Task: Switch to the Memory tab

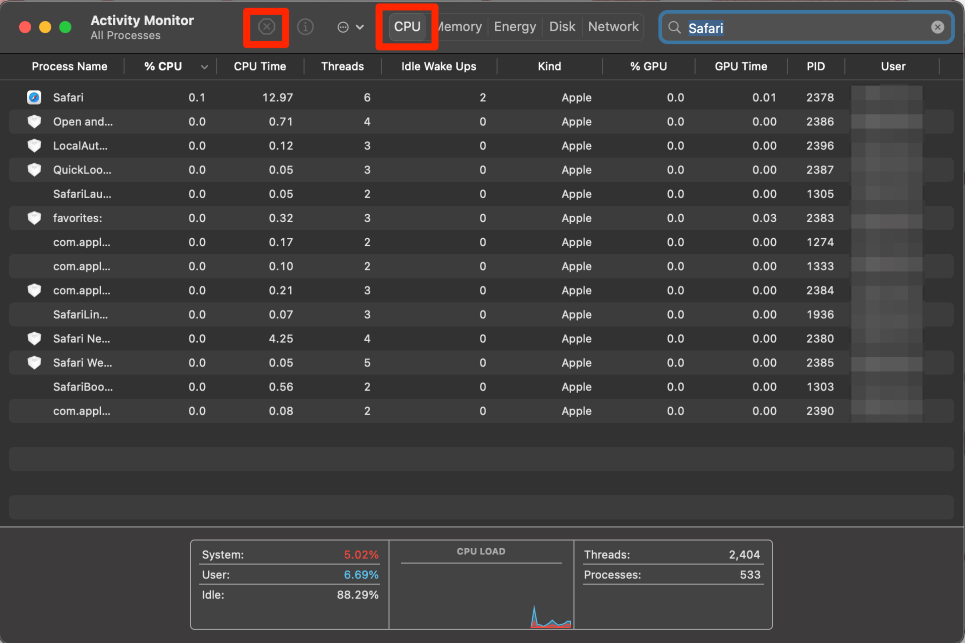Action: click(460, 27)
